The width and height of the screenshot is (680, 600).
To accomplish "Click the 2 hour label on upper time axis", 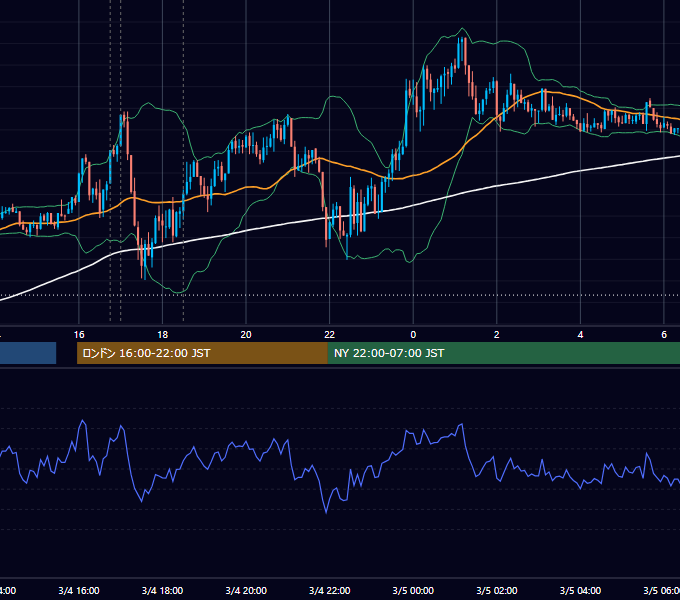I will coord(497,335).
